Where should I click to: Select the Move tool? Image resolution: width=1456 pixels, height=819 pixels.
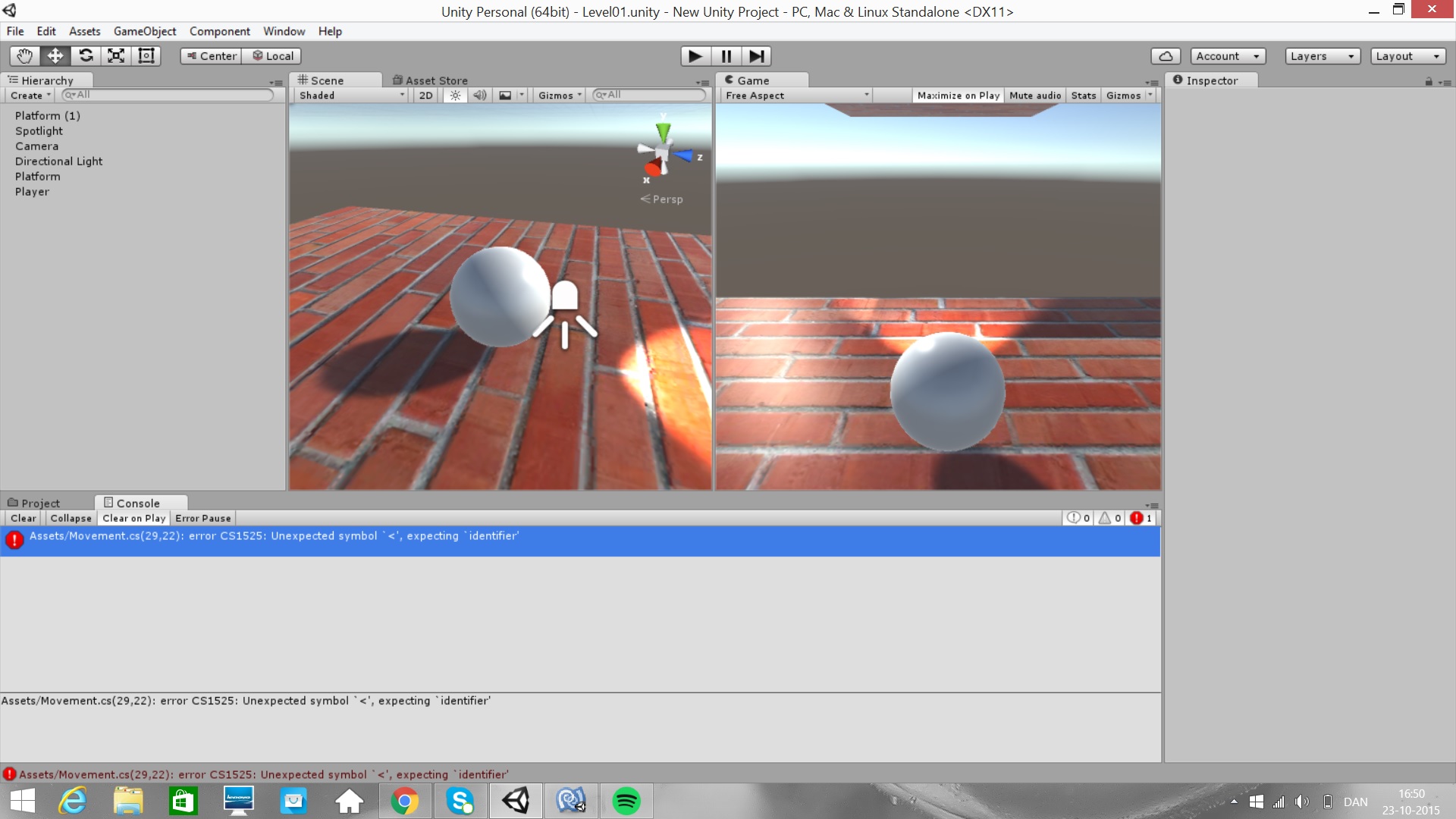pos(55,56)
